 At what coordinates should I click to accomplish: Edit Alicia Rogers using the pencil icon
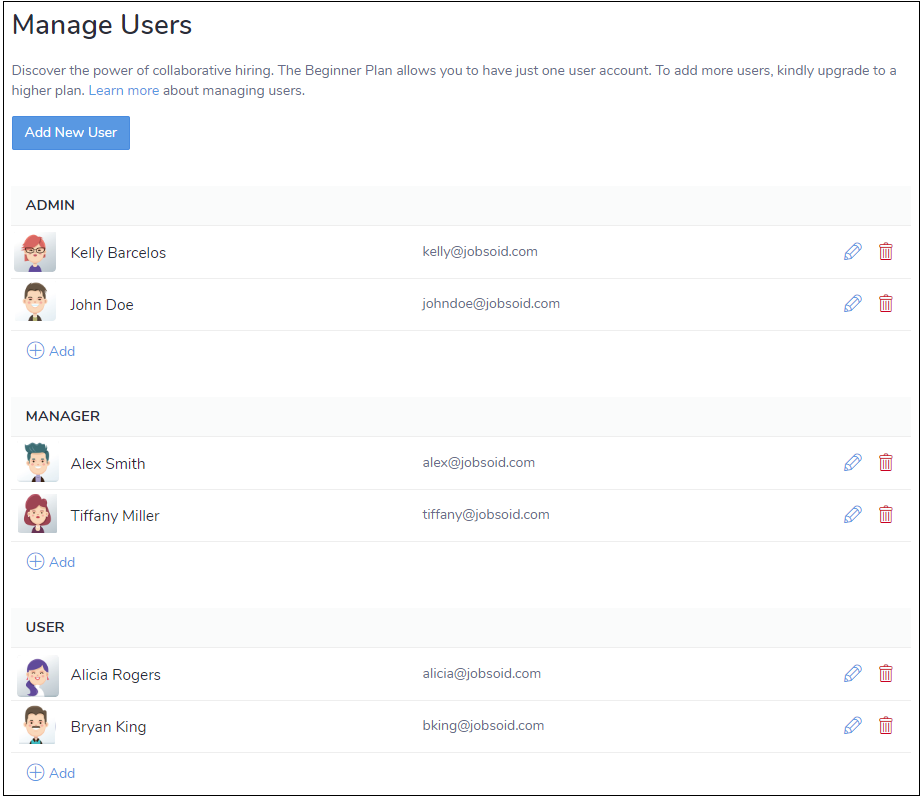coord(852,674)
